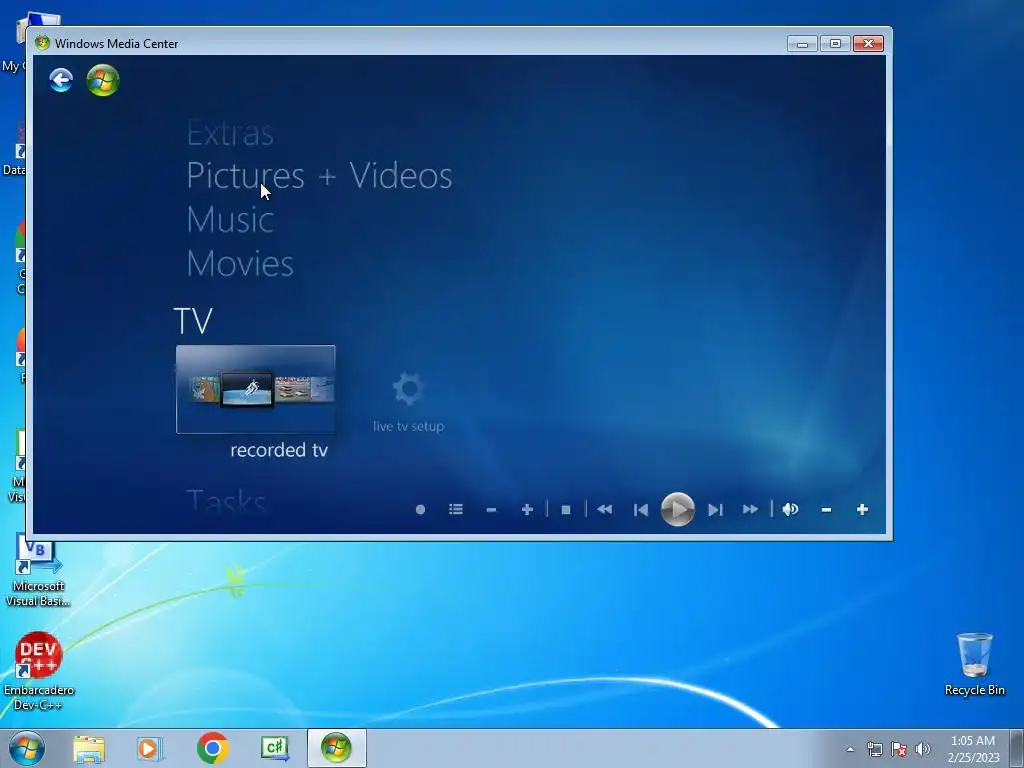Close the Windows Media Center window
This screenshot has height=768, width=1024.
tap(868, 44)
